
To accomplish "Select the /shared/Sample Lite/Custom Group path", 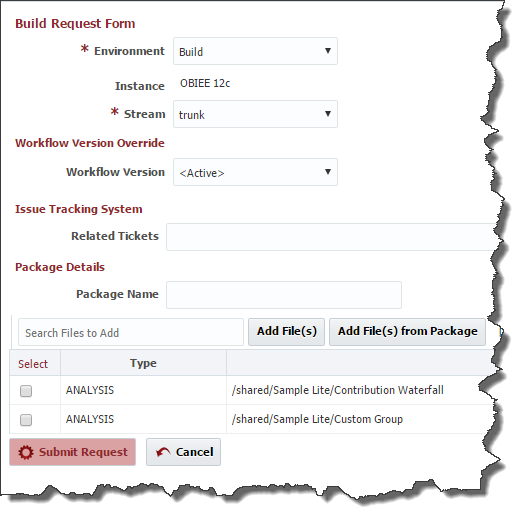I will tap(317, 419).
